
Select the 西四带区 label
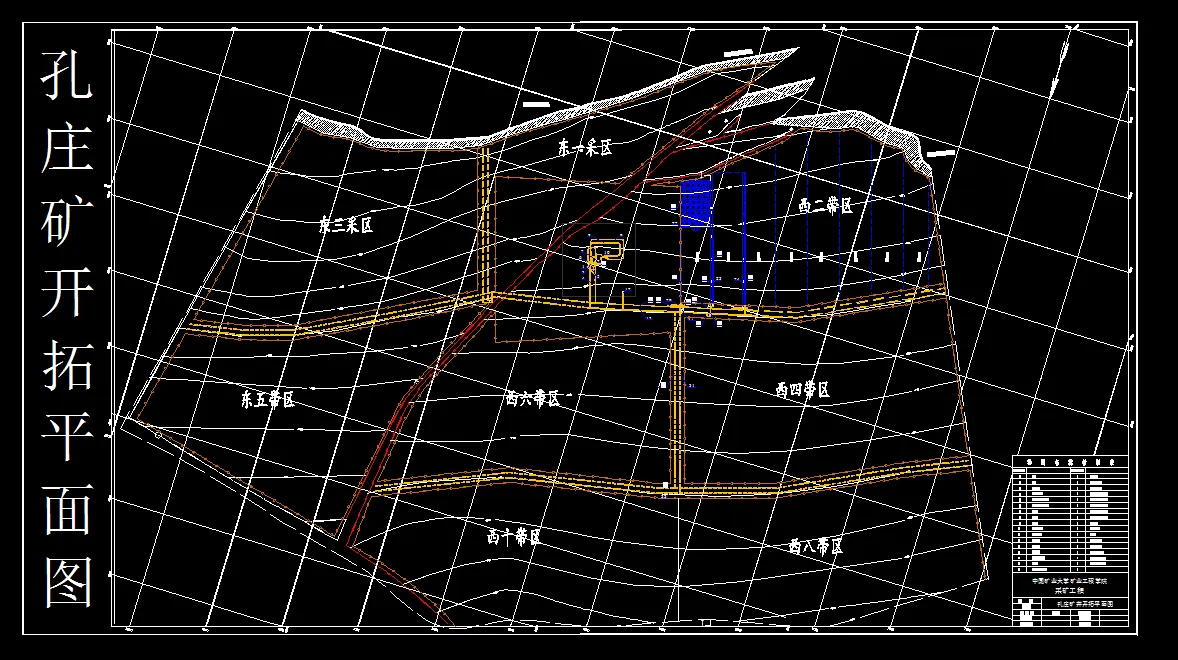(802, 390)
